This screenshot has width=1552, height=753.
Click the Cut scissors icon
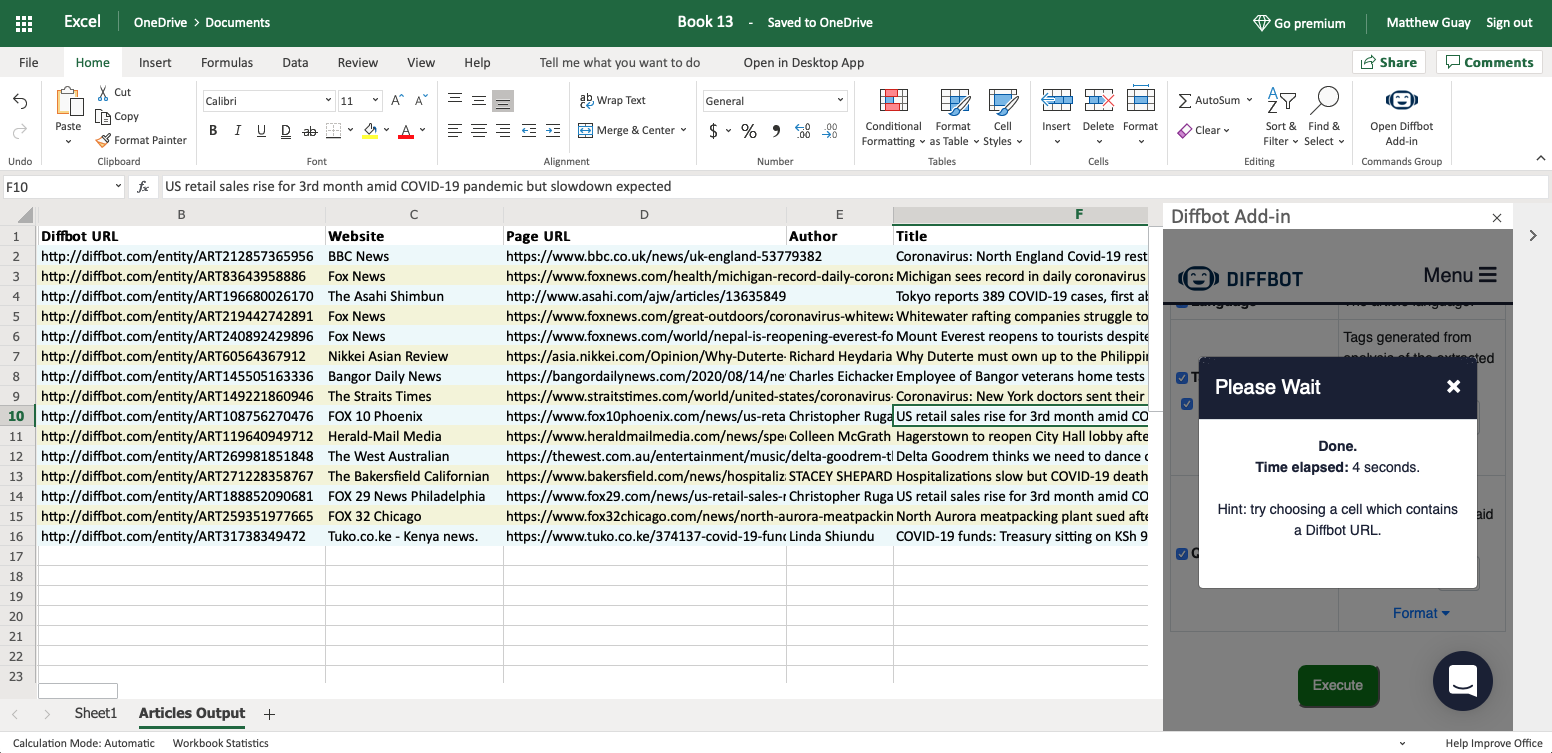coord(102,92)
